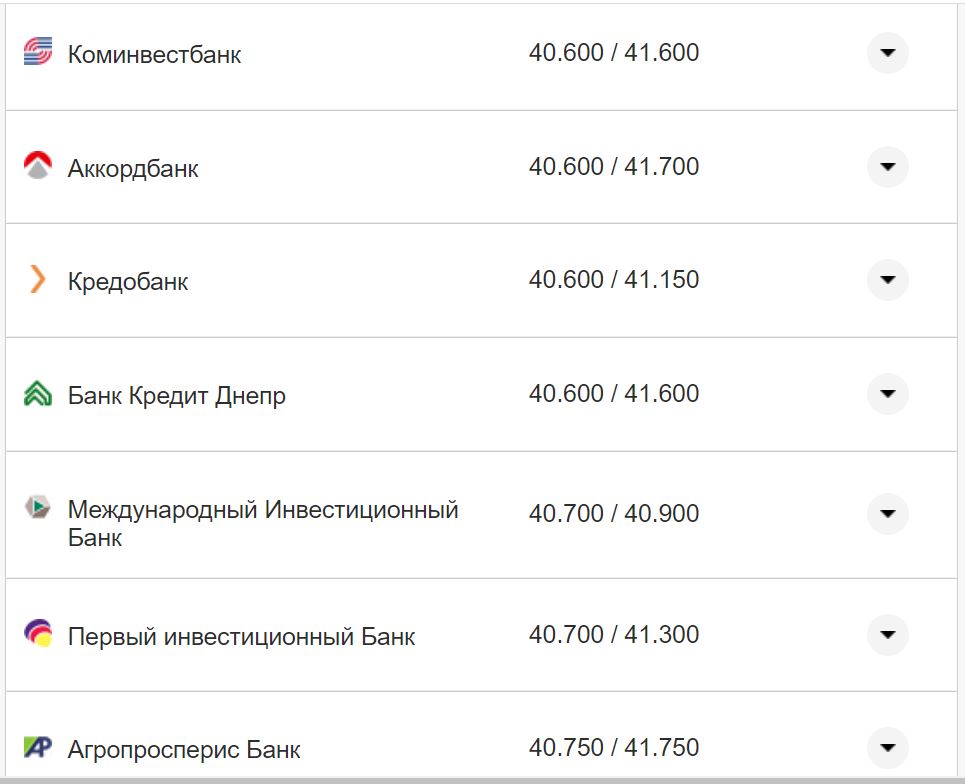Select the orange Кредобанк chevron icon
Image resolution: width=965 pixels, height=784 pixels.
pyautogui.click(x=38, y=281)
